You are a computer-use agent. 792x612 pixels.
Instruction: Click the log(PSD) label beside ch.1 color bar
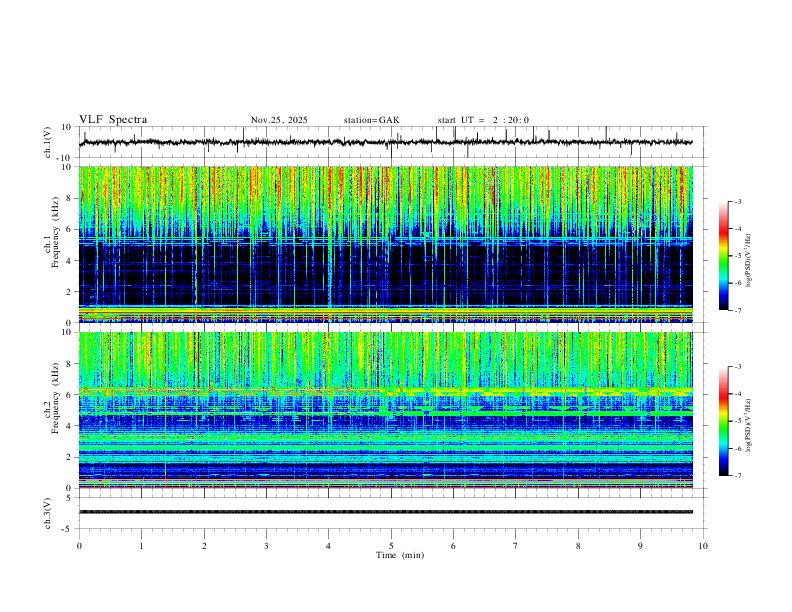pyautogui.click(x=748, y=261)
